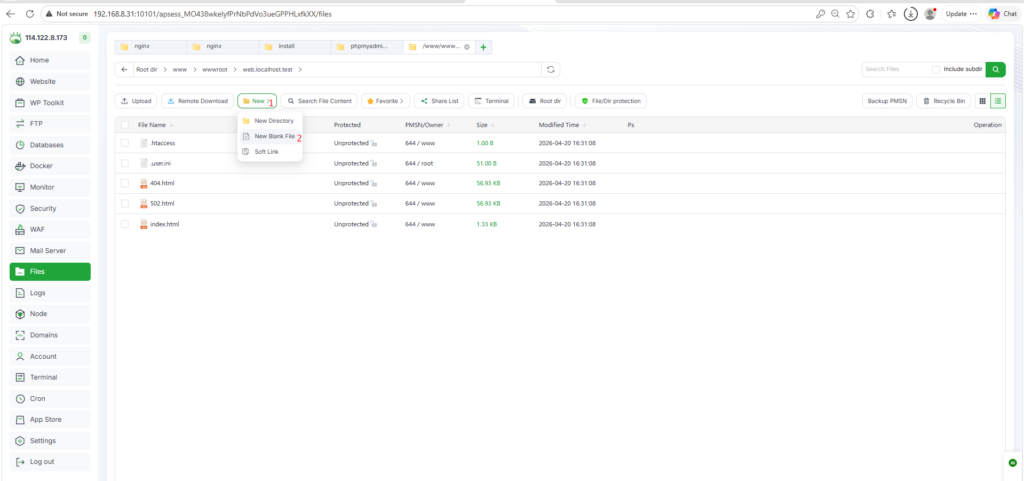This screenshot has width=1024, height=481.
Task: Open the Recycle Bin
Action: point(943,101)
